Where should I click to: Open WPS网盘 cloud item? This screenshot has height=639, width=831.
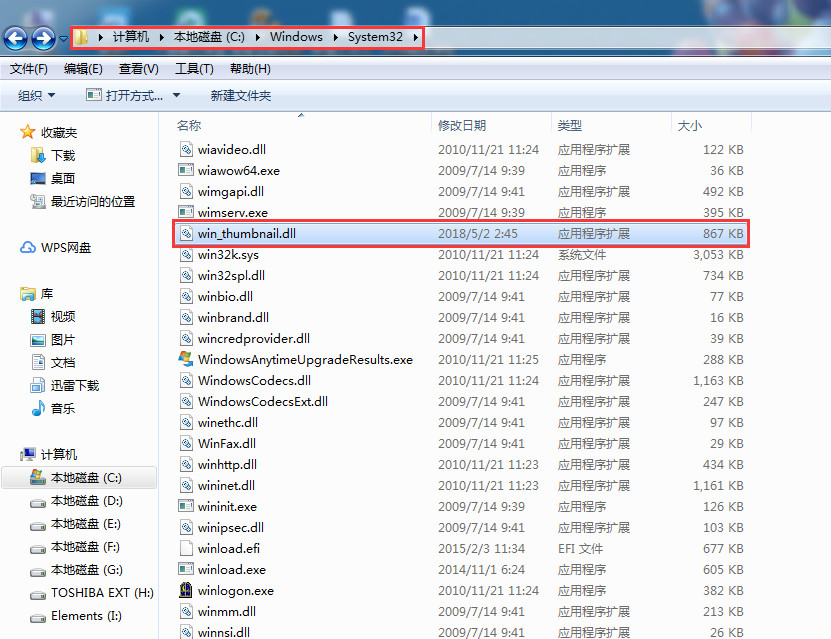tap(56, 247)
